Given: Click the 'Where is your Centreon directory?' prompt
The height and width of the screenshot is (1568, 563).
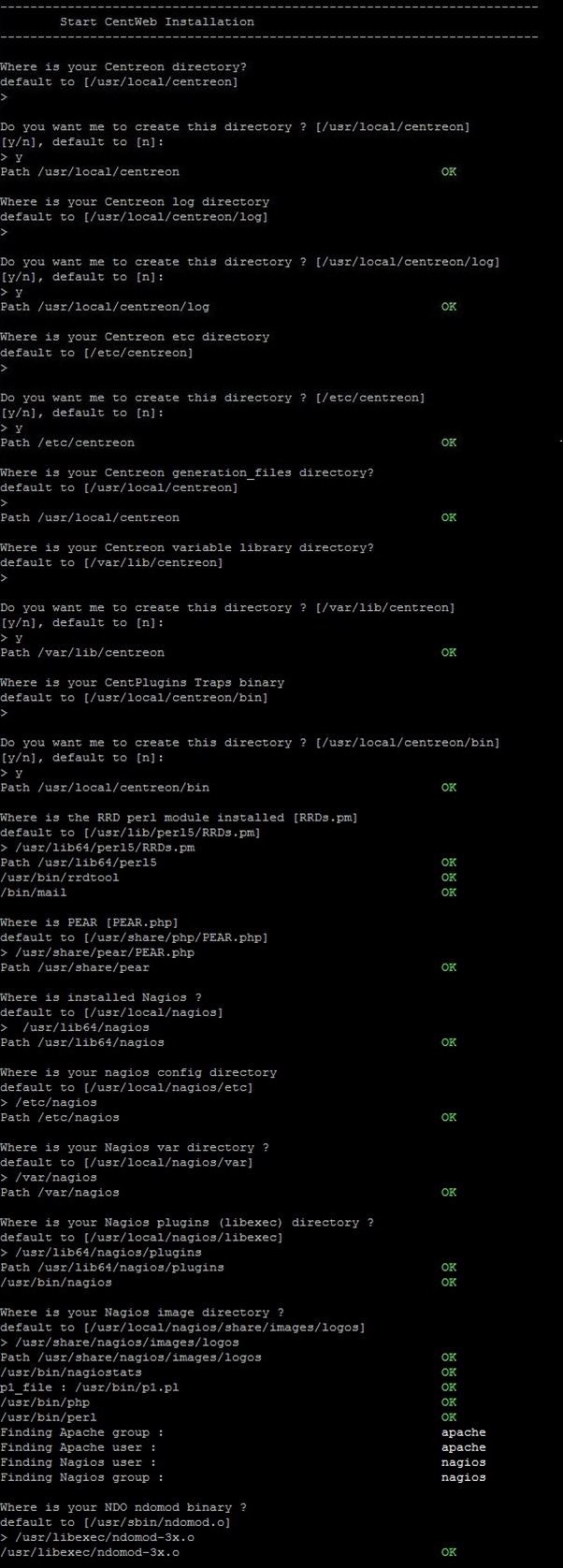Looking at the screenshot, I should [x=123, y=67].
